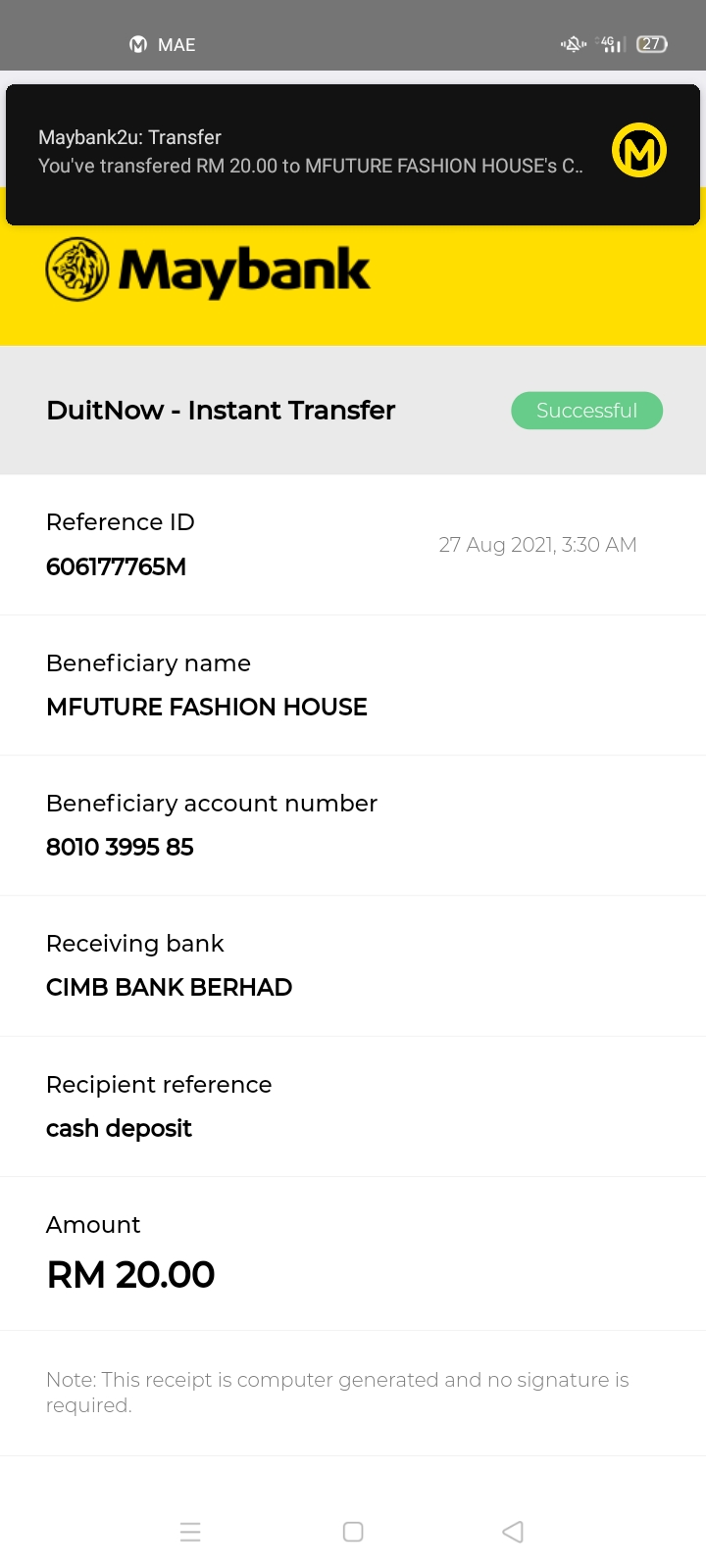Tap the date 27 Aug 2021, 3:30 AM

[537, 545]
